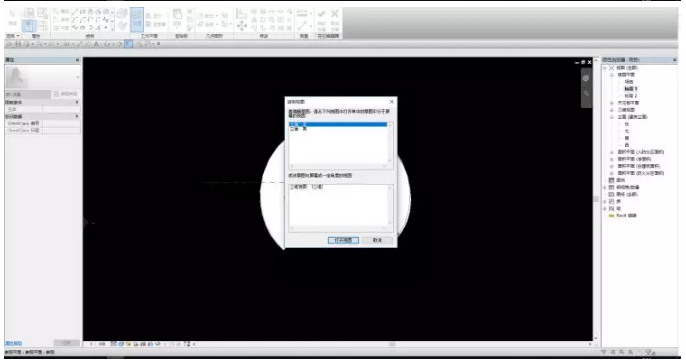Click the Move tool icon

(242, 26)
